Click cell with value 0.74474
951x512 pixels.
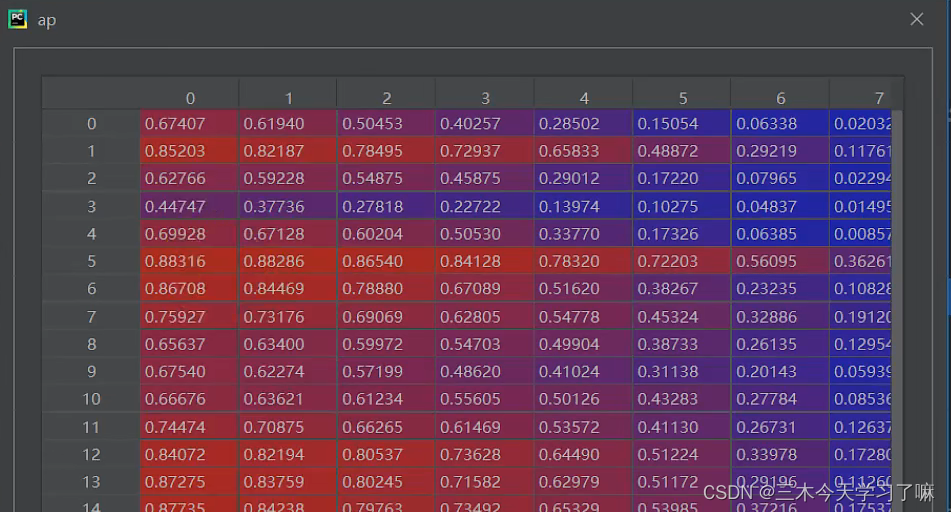pos(189,427)
